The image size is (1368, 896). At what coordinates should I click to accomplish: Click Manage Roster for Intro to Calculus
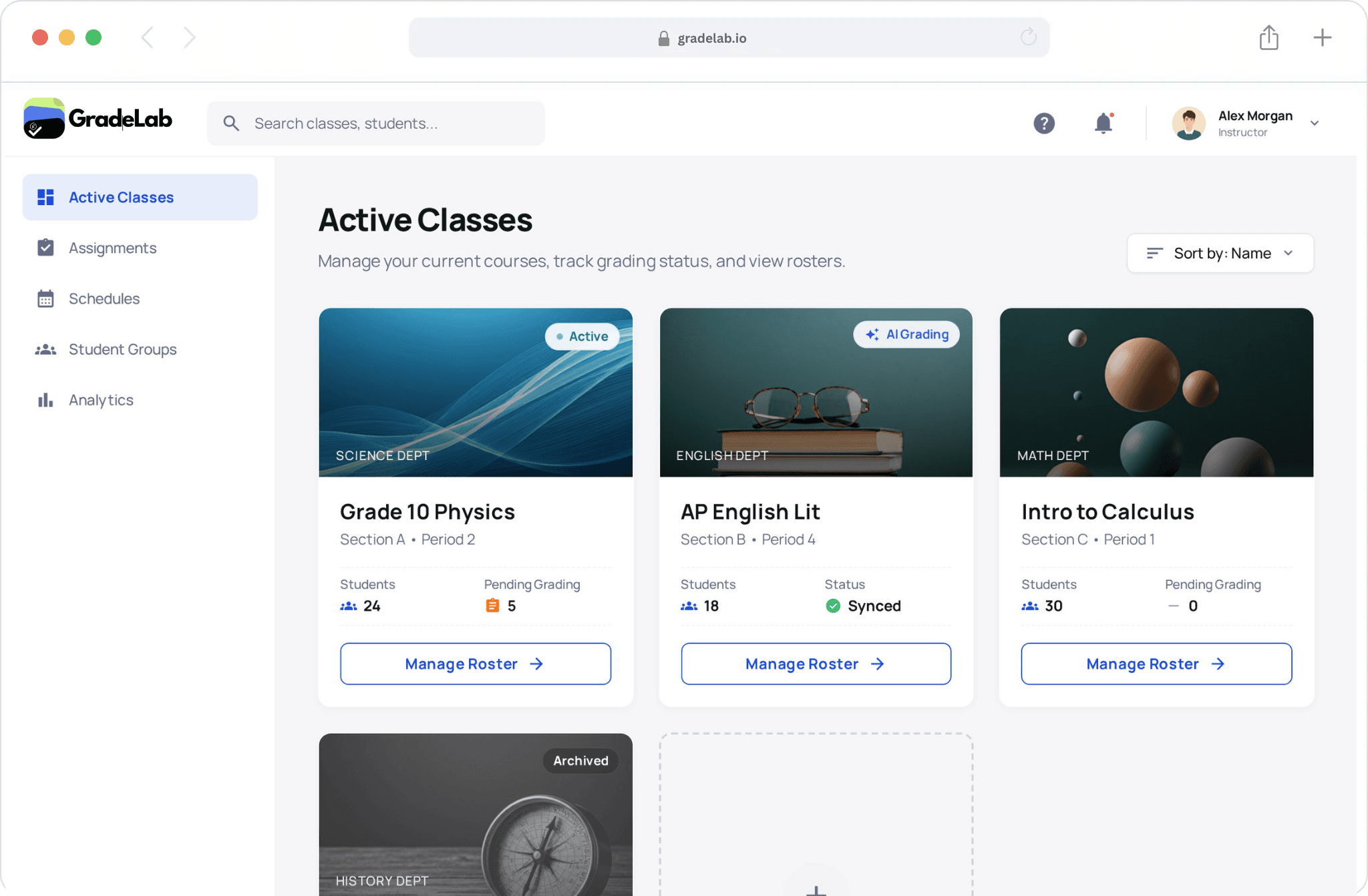[1156, 664]
